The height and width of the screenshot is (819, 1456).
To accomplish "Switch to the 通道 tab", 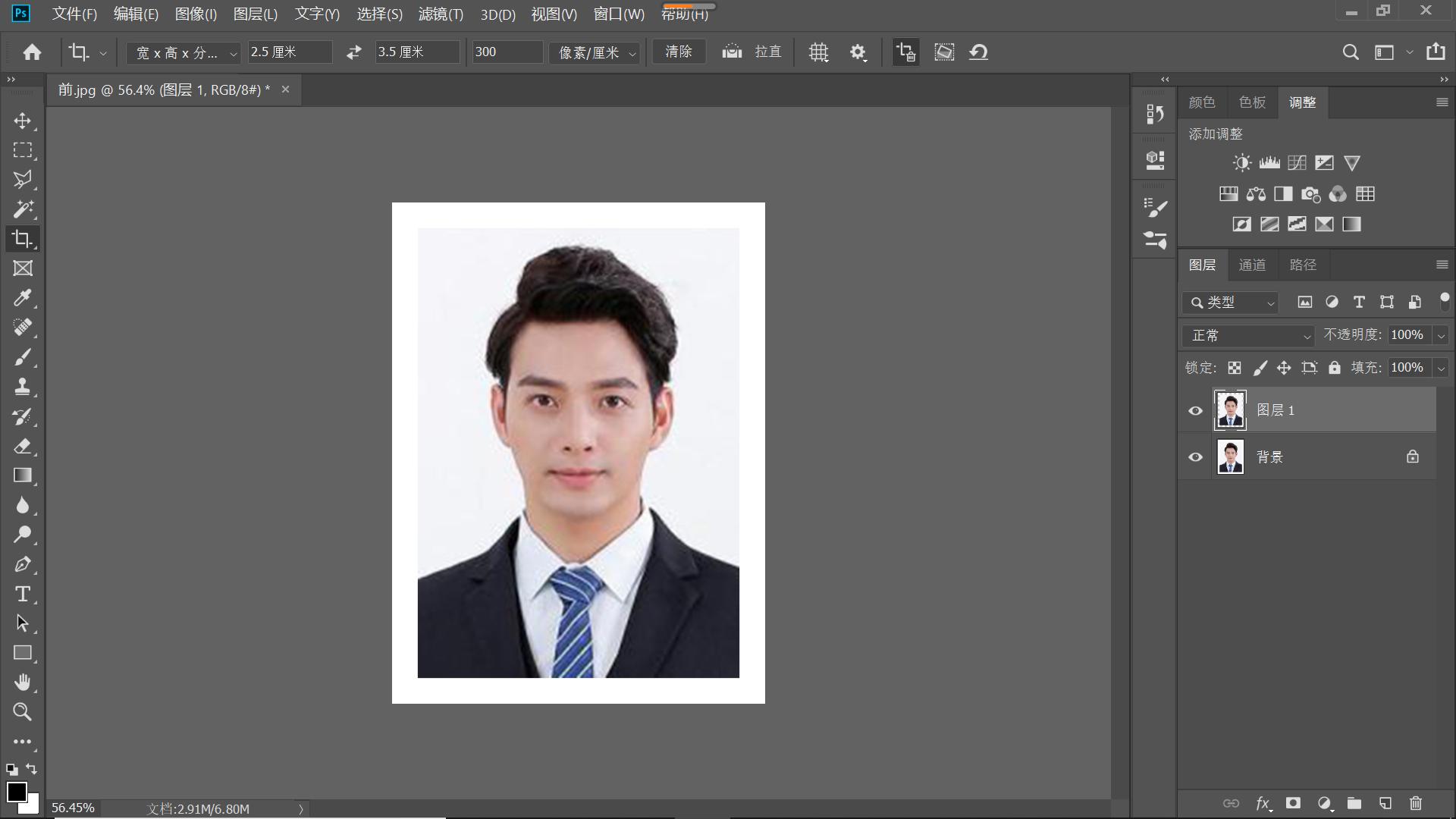I will tap(1252, 265).
